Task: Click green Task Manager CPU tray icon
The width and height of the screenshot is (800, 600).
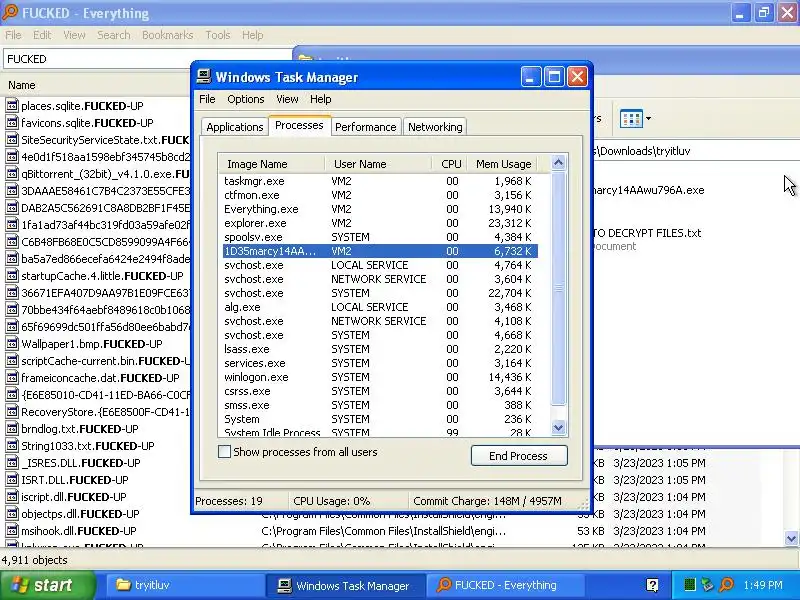Action: (689, 585)
